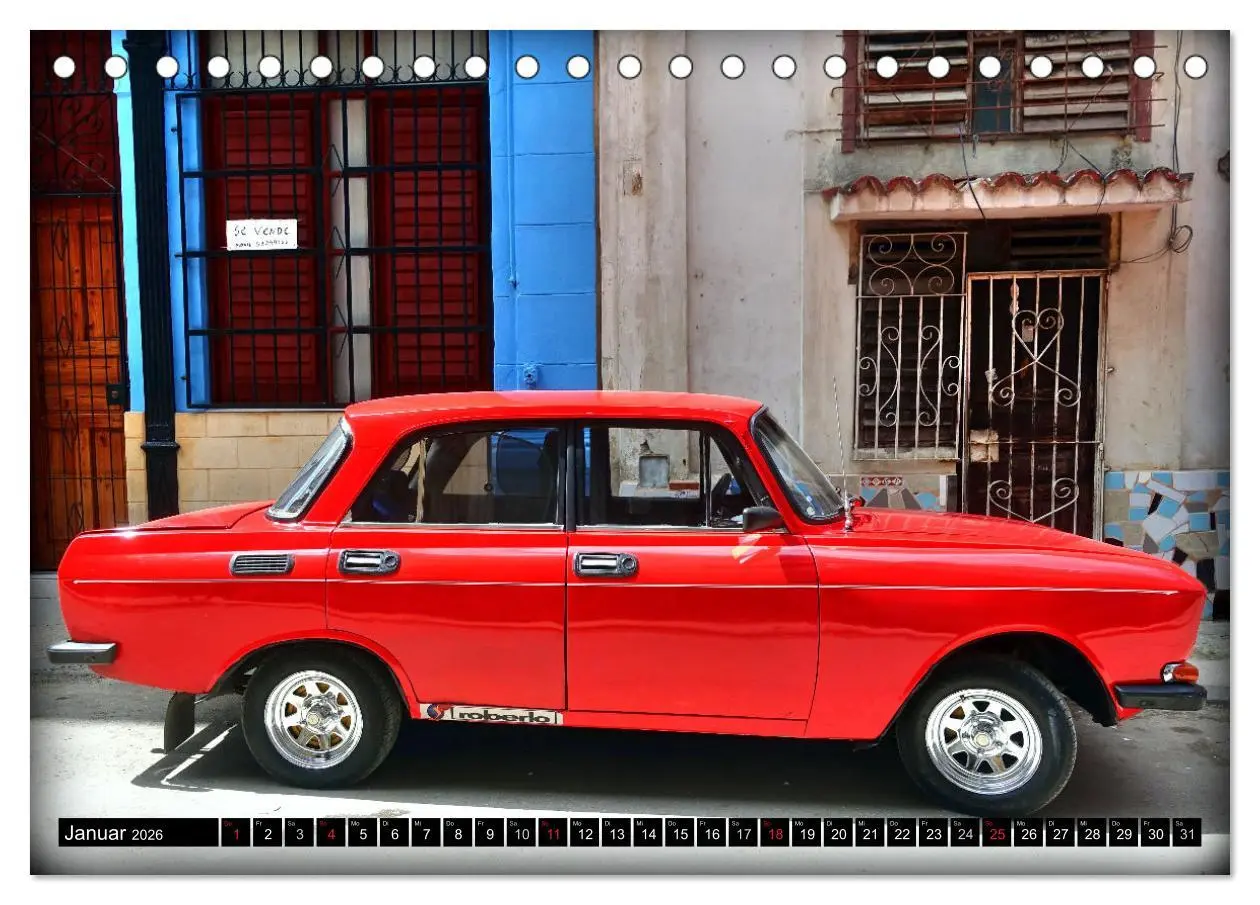Image resolution: width=1260 pixels, height=905 pixels.
Task: Select day 22 in the calendar strip
Action: [x=901, y=833]
